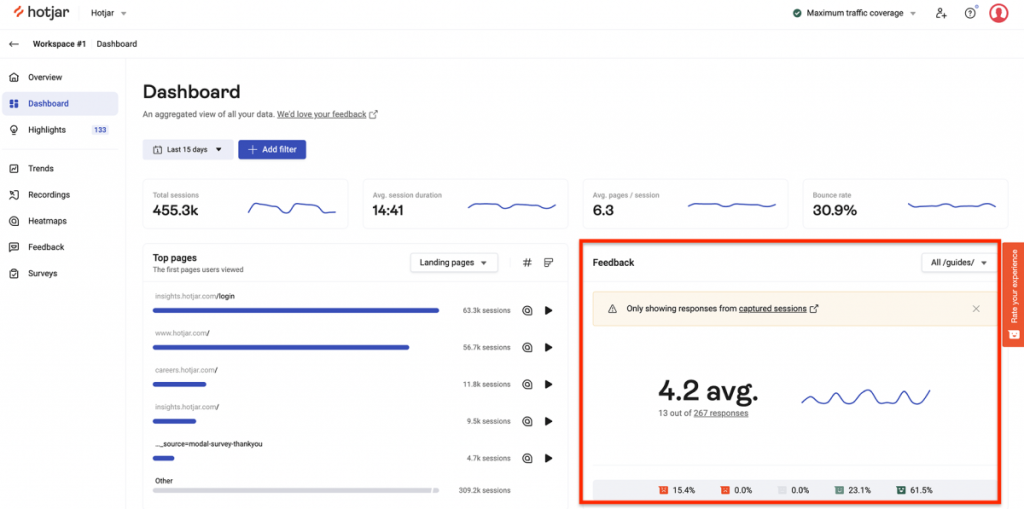Open Maximum traffic coverage dropdown
The height and width of the screenshot is (509, 1024).
[x=854, y=13]
